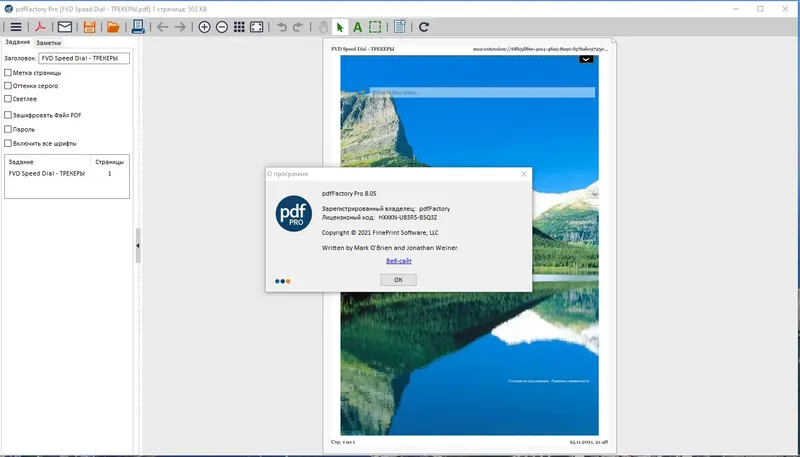Click the red Adobe PDF view icon
800x457 pixels.
pyautogui.click(x=40, y=27)
